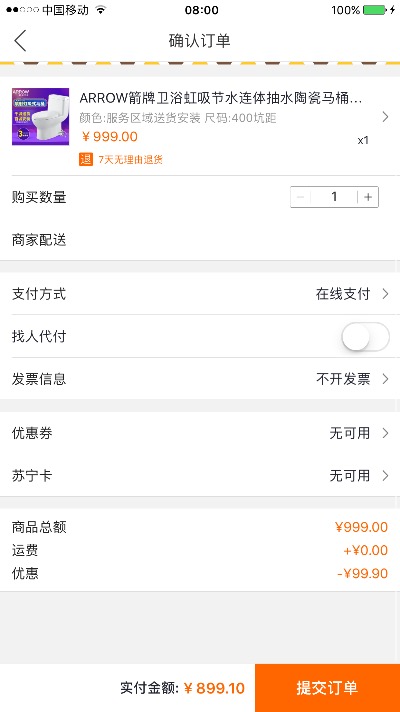Open the 不开发票 invoice setting
400x712 pixels.
pyautogui.click(x=343, y=379)
